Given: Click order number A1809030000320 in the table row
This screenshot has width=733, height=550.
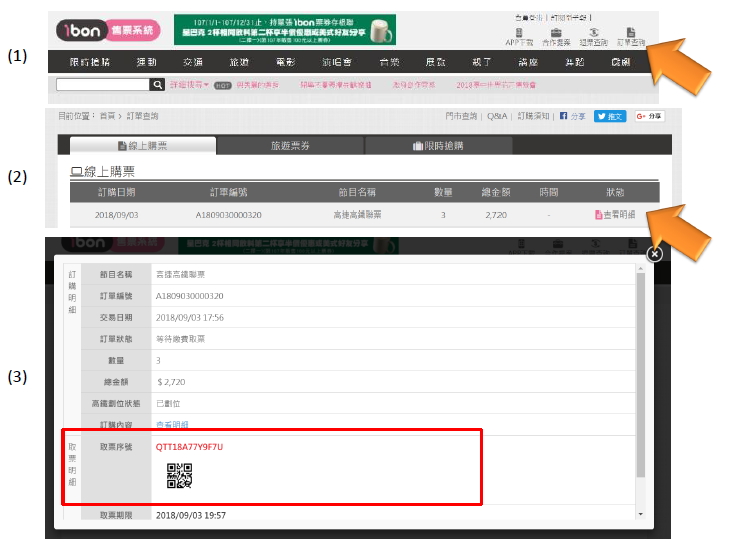Looking at the screenshot, I should pyautogui.click(x=228, y=215).
